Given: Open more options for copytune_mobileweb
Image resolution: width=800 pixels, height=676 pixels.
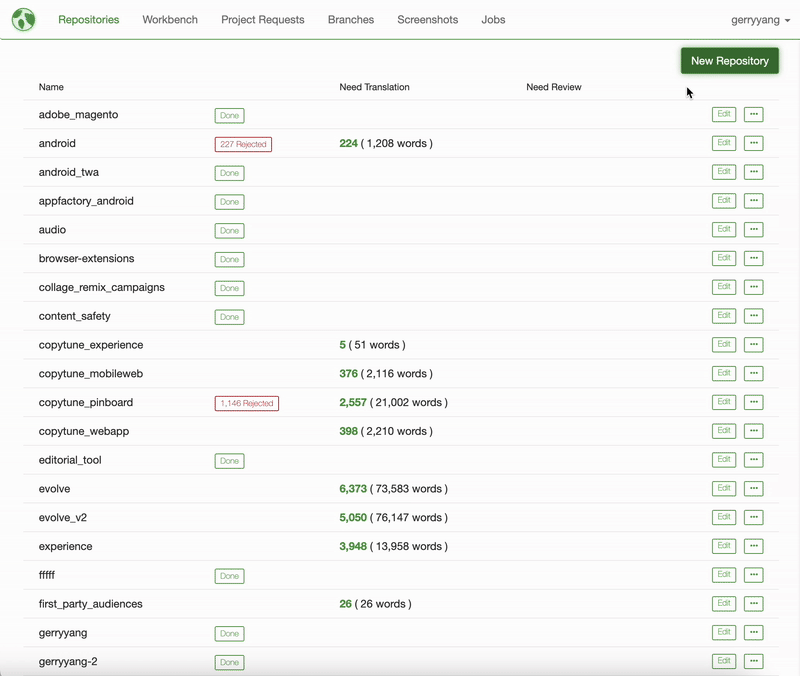Looking at the screenshot, I should [x=754, y=373].
